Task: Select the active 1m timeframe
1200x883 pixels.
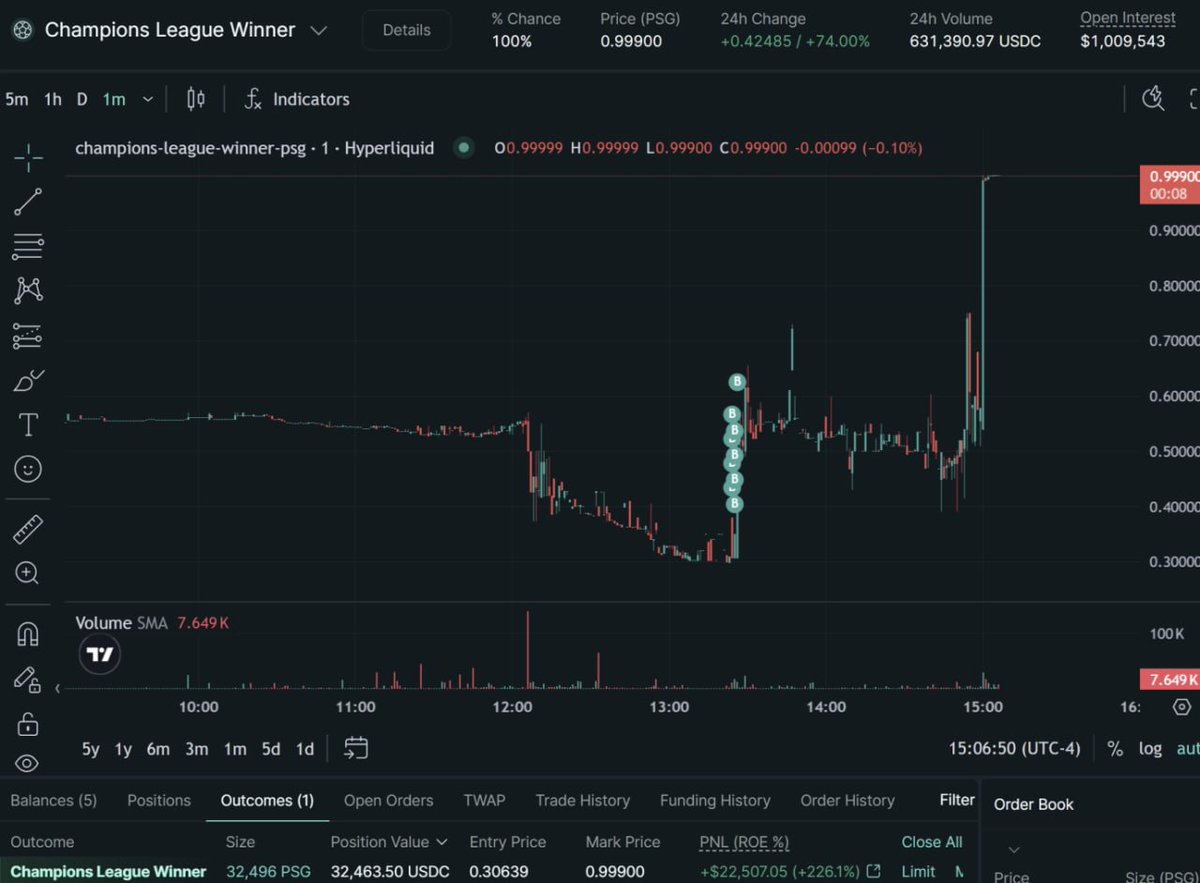Action: (x=114, y=99)
